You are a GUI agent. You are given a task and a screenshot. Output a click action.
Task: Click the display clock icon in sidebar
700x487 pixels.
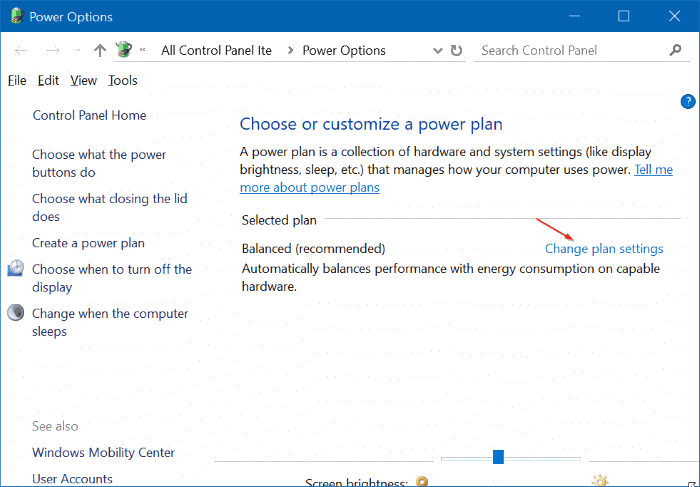point(16,268)
